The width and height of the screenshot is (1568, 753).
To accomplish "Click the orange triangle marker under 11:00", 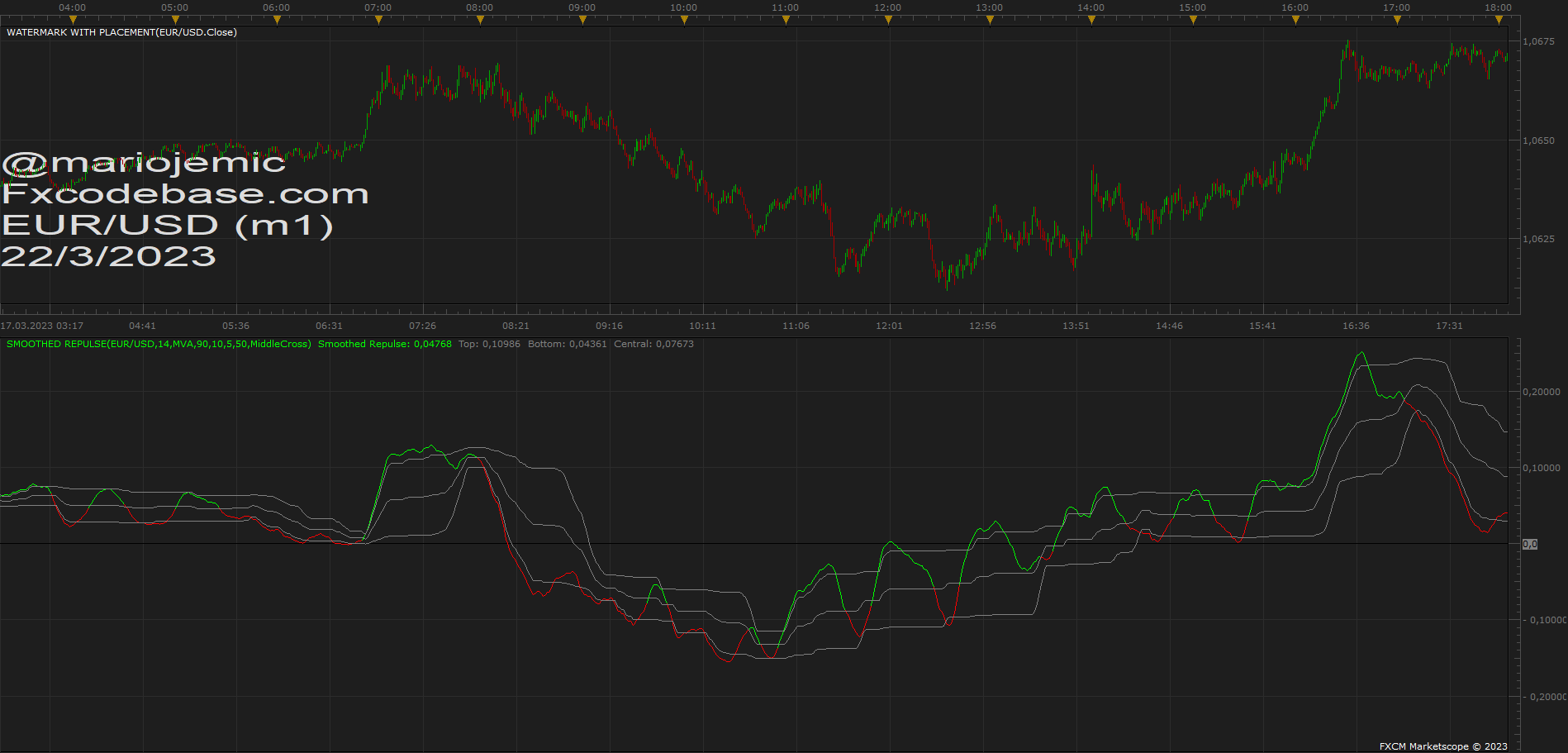I will pos(786,20).
